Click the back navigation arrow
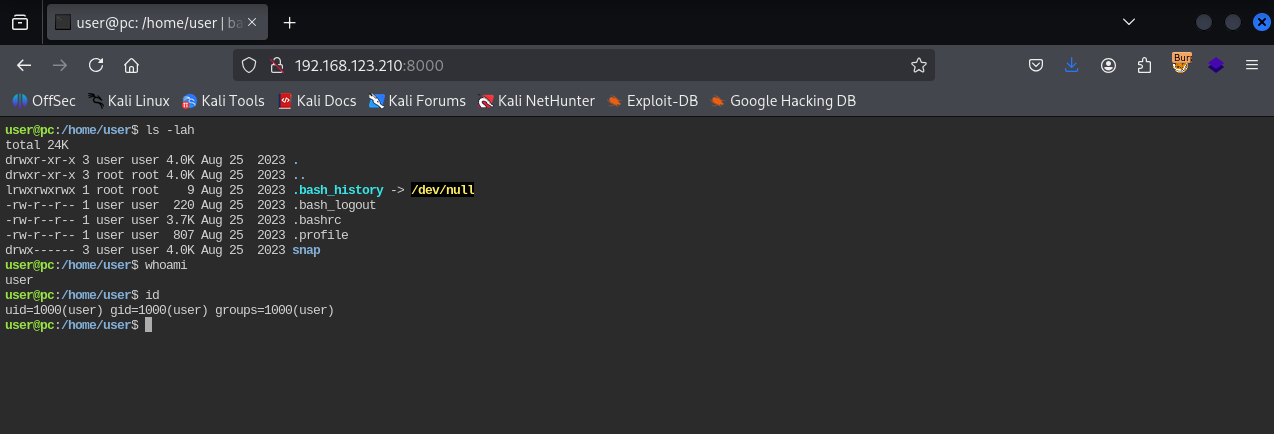The height and width of the screenshot is (434, 1274). 24,65
